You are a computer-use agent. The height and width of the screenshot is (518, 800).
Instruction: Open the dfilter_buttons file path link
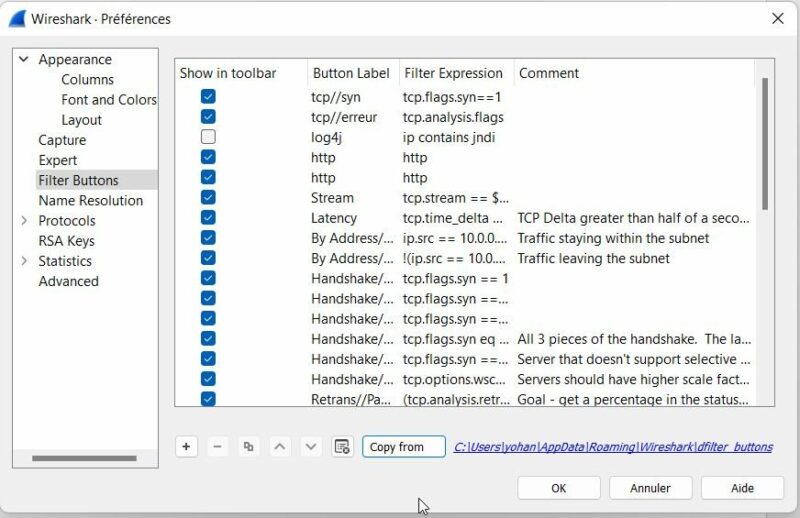tap(613, 447)
